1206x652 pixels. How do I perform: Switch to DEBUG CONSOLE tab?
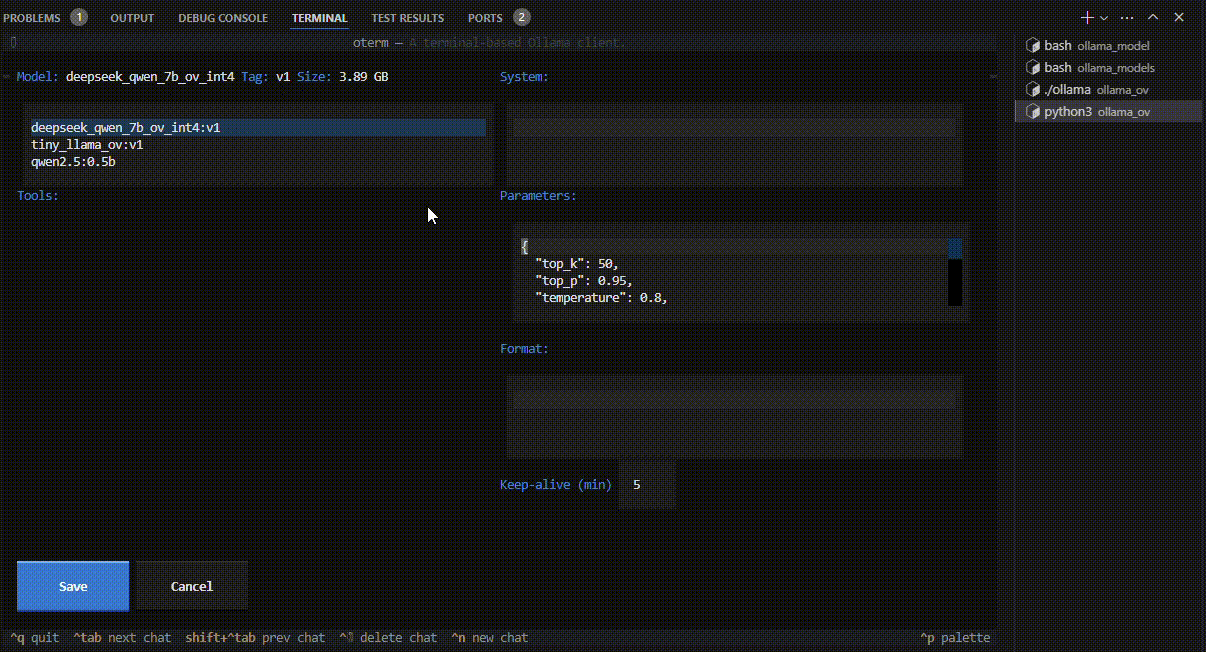click(x=223, y=18)
